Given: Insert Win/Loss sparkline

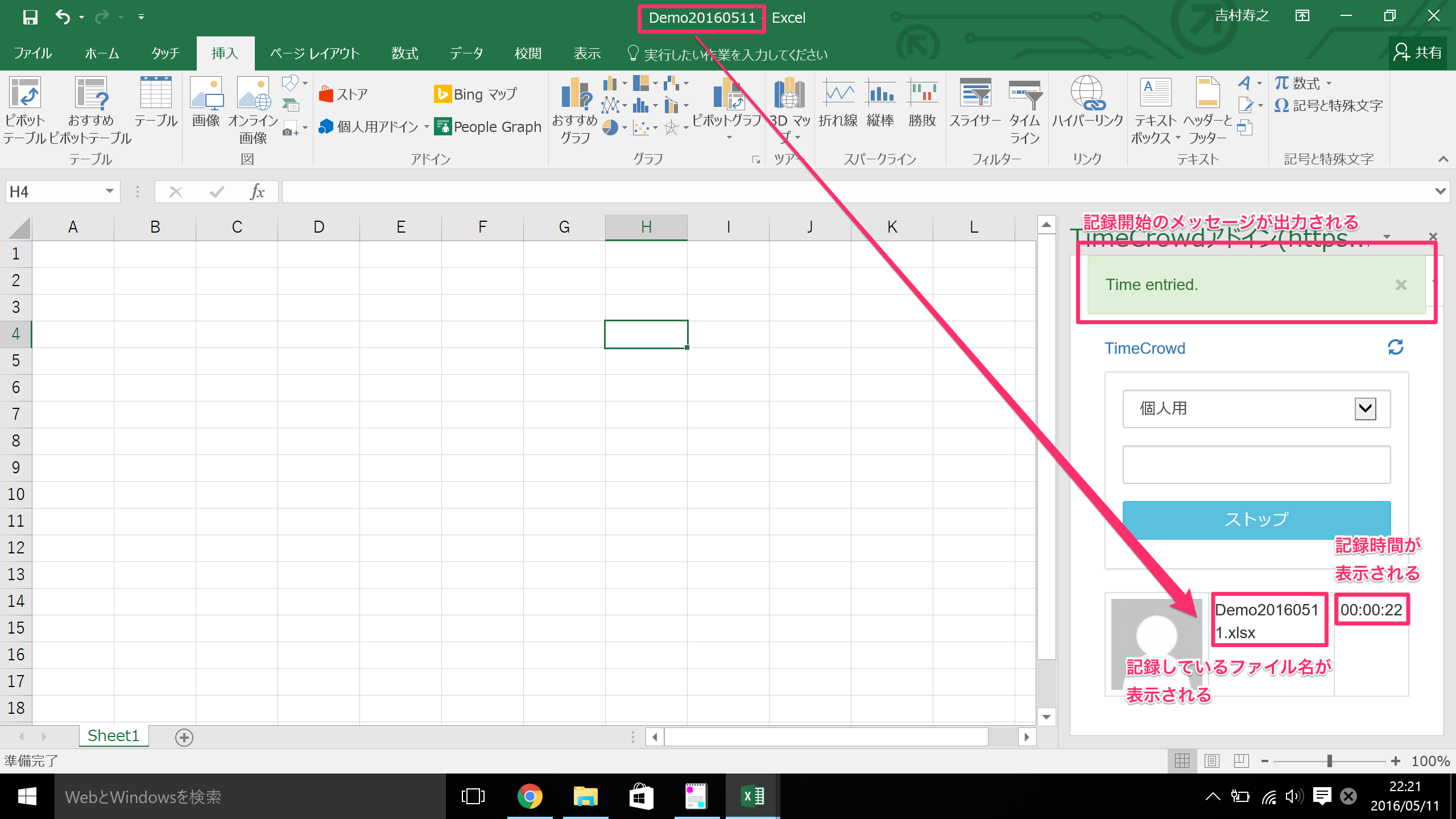Looking at the screenshot, I should tap(922, 102).
